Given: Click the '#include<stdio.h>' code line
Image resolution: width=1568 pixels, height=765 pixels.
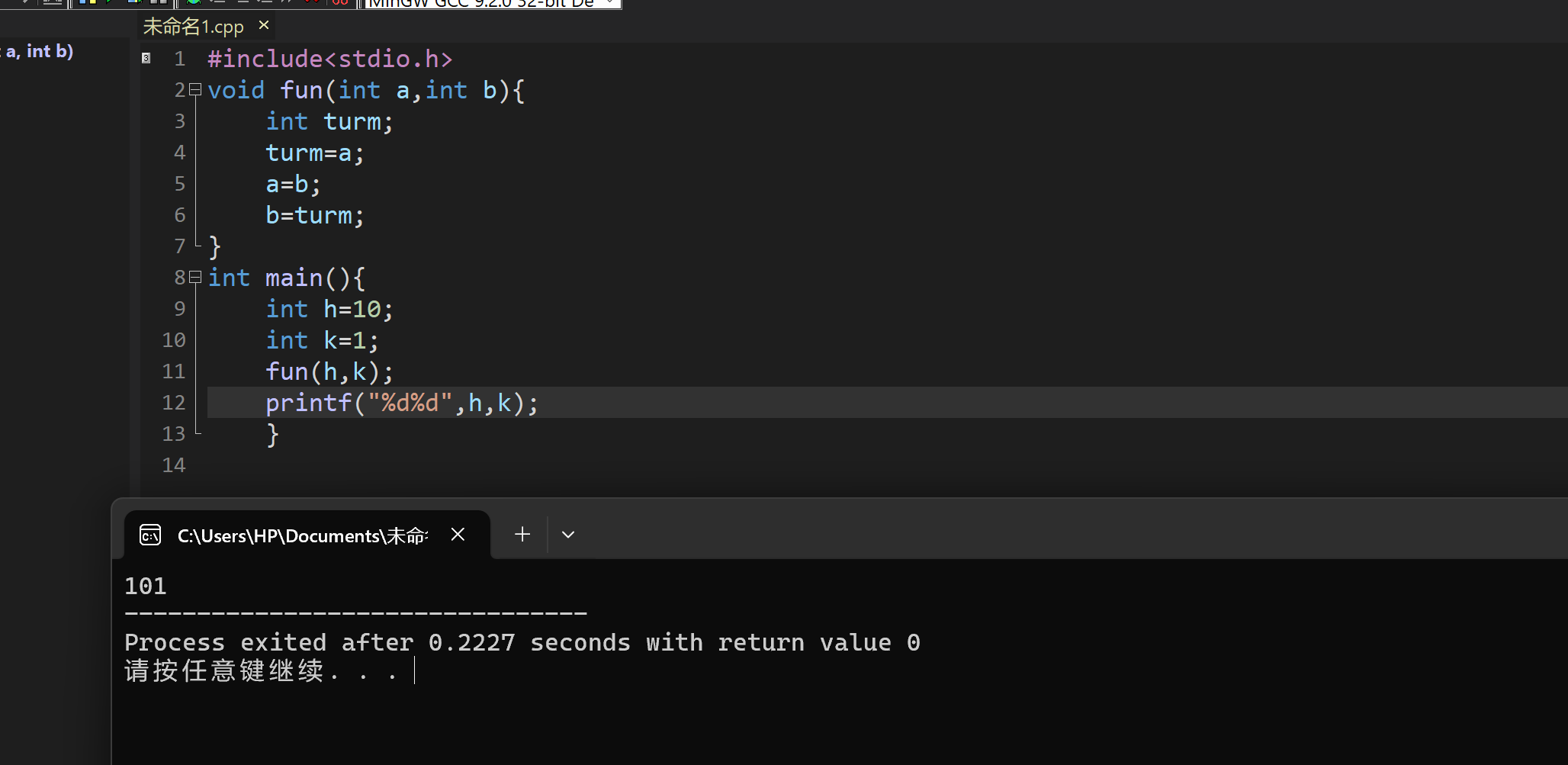Looking at the screenshot, I should 330,59.
